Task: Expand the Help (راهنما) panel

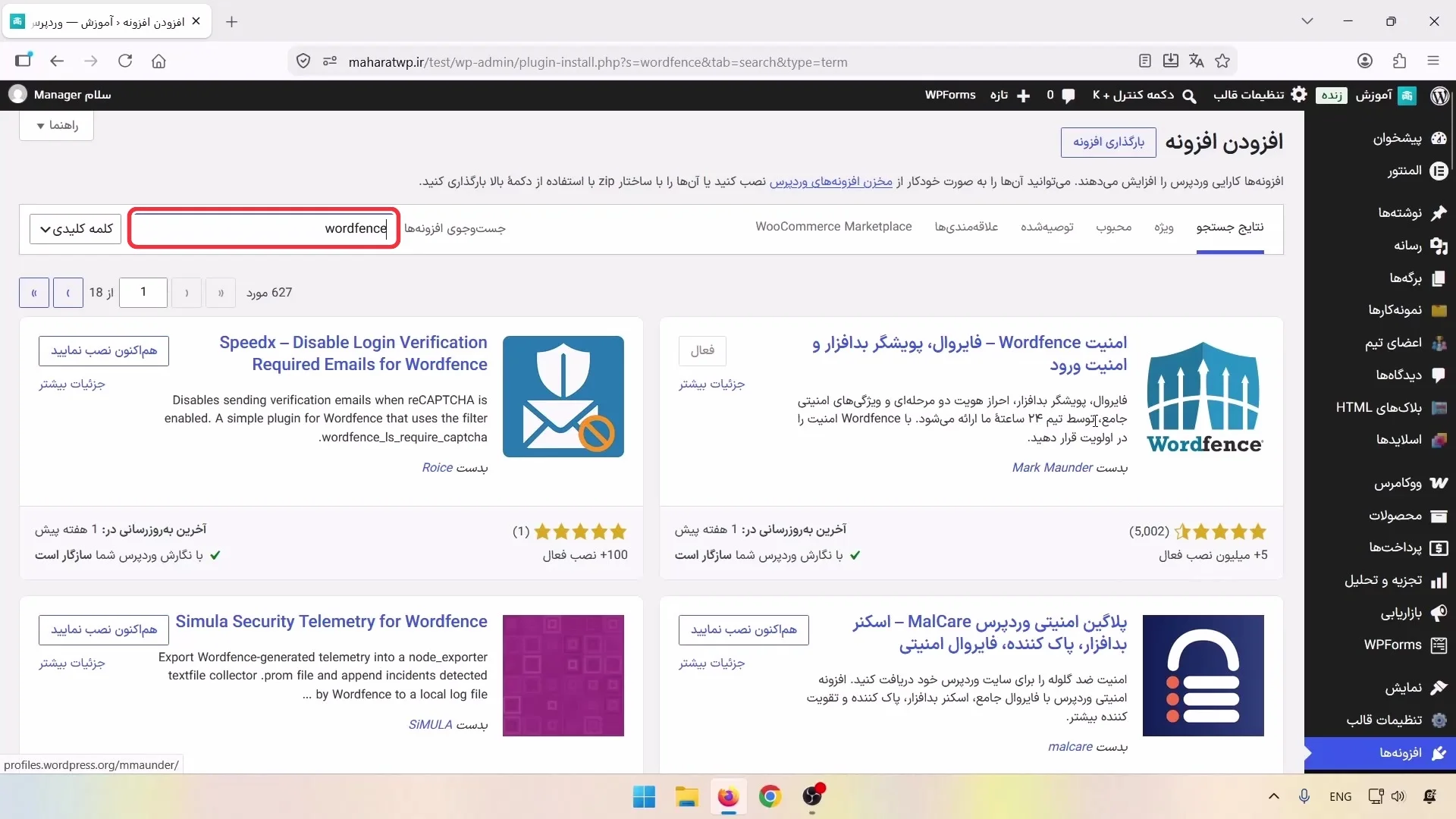Action: click(57, 125)
